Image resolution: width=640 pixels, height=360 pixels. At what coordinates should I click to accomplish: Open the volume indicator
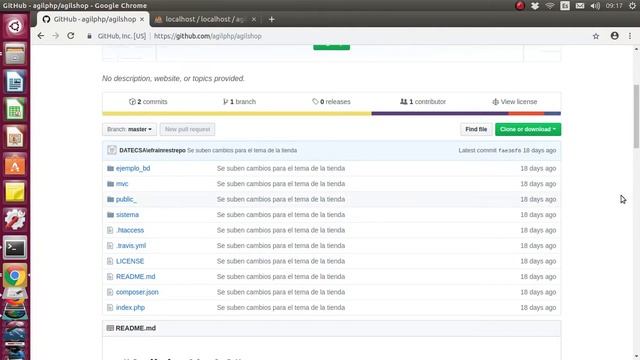pyautogui.click(x=595, y=6)
